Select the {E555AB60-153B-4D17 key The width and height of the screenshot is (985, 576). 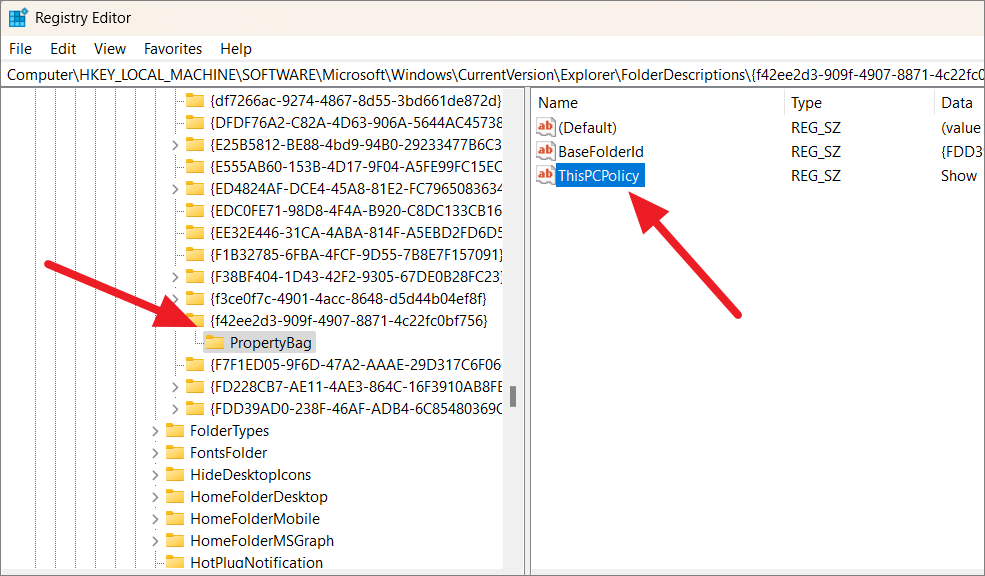click(x=356, y=166)
